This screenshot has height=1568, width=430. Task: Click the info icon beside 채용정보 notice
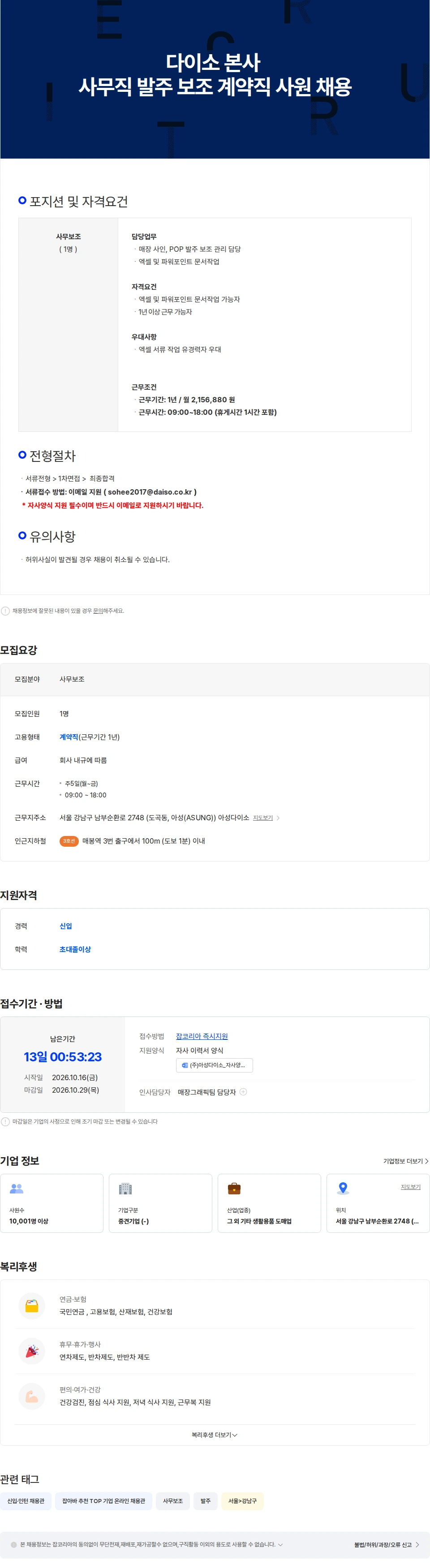point(5,611)
